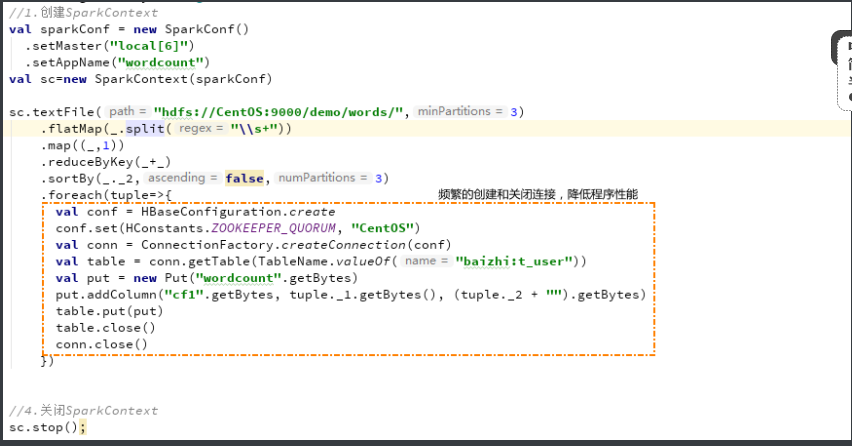Click "SparkContext(sparkConf)" on the sc line
The width and height of the screenshot is (852, 446).
(183, 79)
